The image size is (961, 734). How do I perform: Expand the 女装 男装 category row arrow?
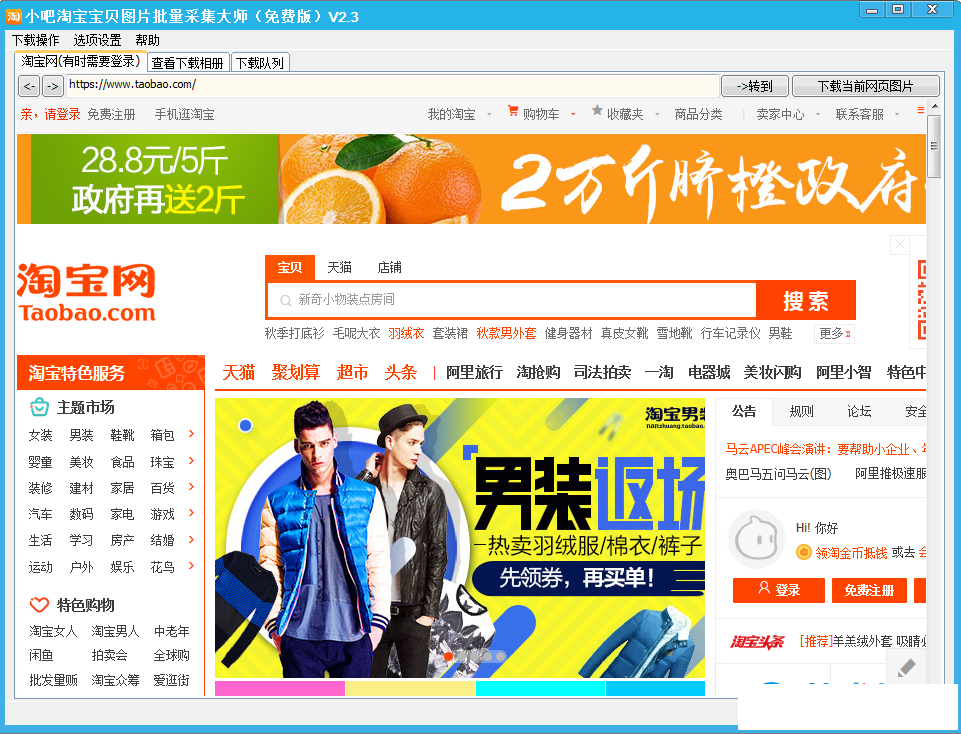pyautogui.click(x=191, y=434)
